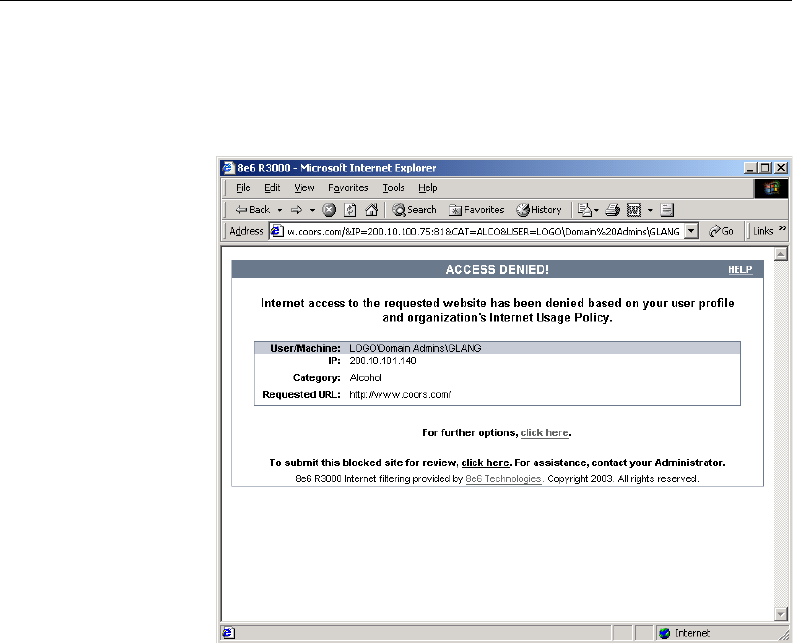The height and width of the screenshot is (643, 793).
Task: Click the Go button
Action: pos(721,231)
